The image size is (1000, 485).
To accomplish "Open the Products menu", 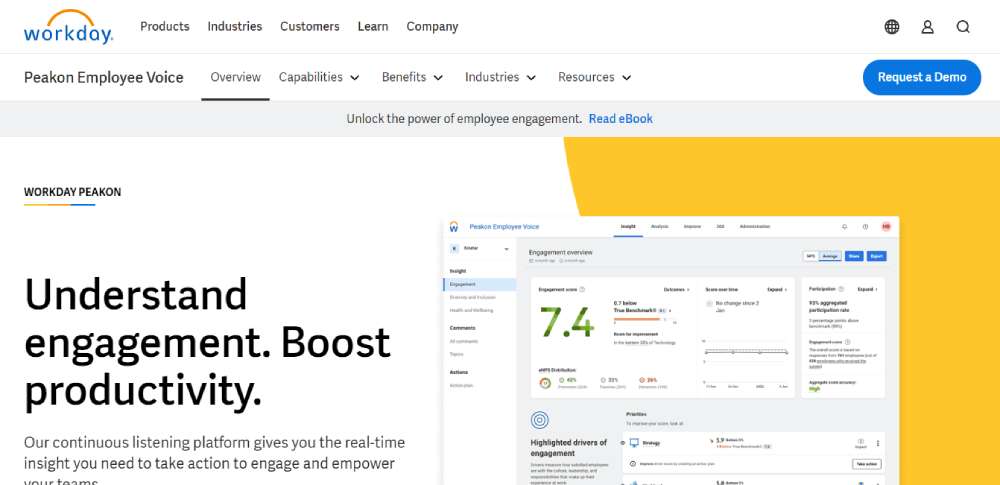I will pyautogui.click(x=165, y=27).
